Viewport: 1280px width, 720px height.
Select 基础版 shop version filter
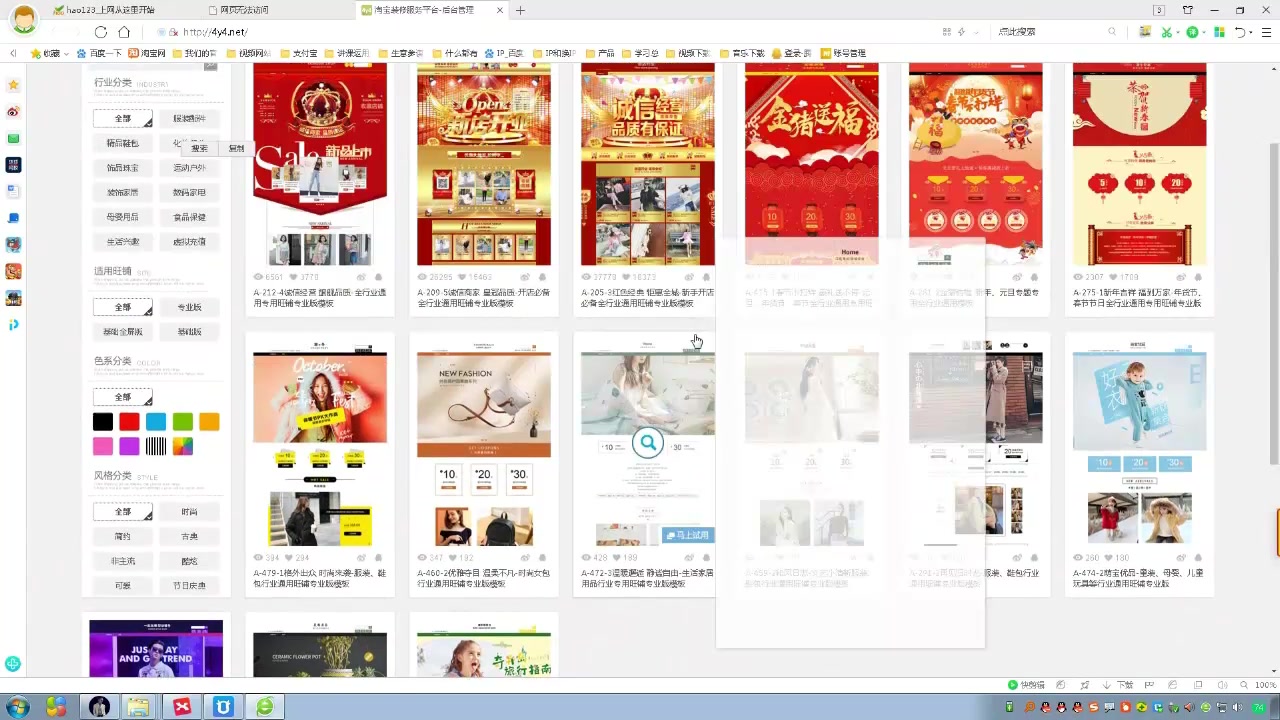click(189, 331)
